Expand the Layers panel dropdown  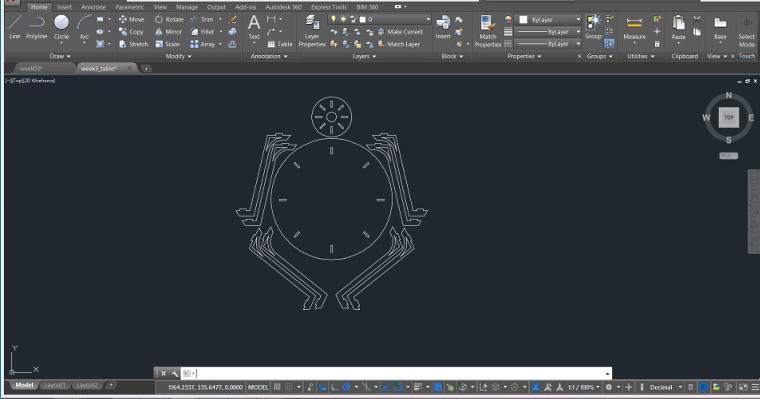pos(364,56)
